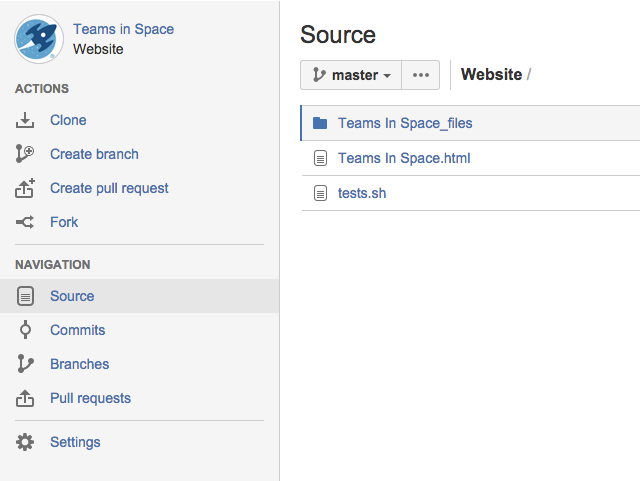Click the Create branch icon
Image resolution: width=641 pixels, height=481 pixels.
(x=26, y=154)
